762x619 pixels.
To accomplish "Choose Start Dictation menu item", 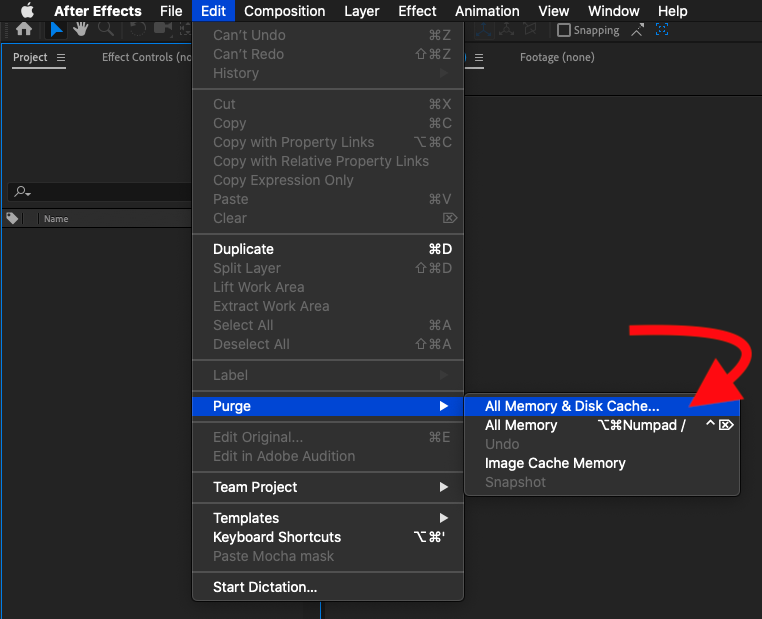I will click(328, 587).
